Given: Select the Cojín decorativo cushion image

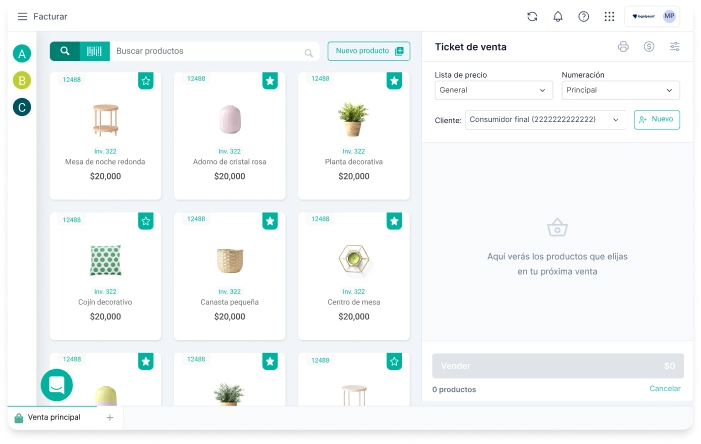Looking at the screenshot, I should coord(106,260).
